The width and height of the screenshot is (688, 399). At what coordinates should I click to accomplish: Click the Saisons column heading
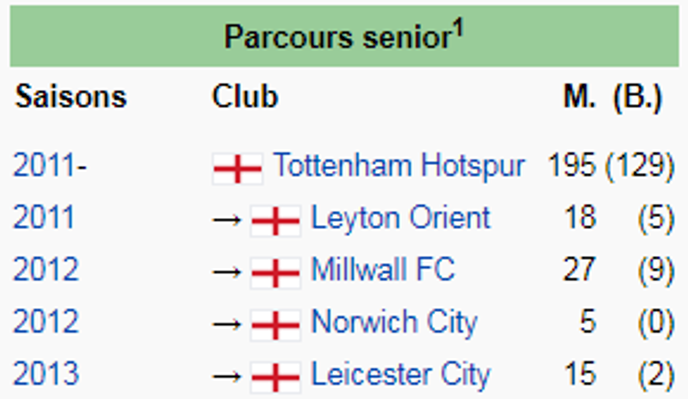[x=71, y=97]
